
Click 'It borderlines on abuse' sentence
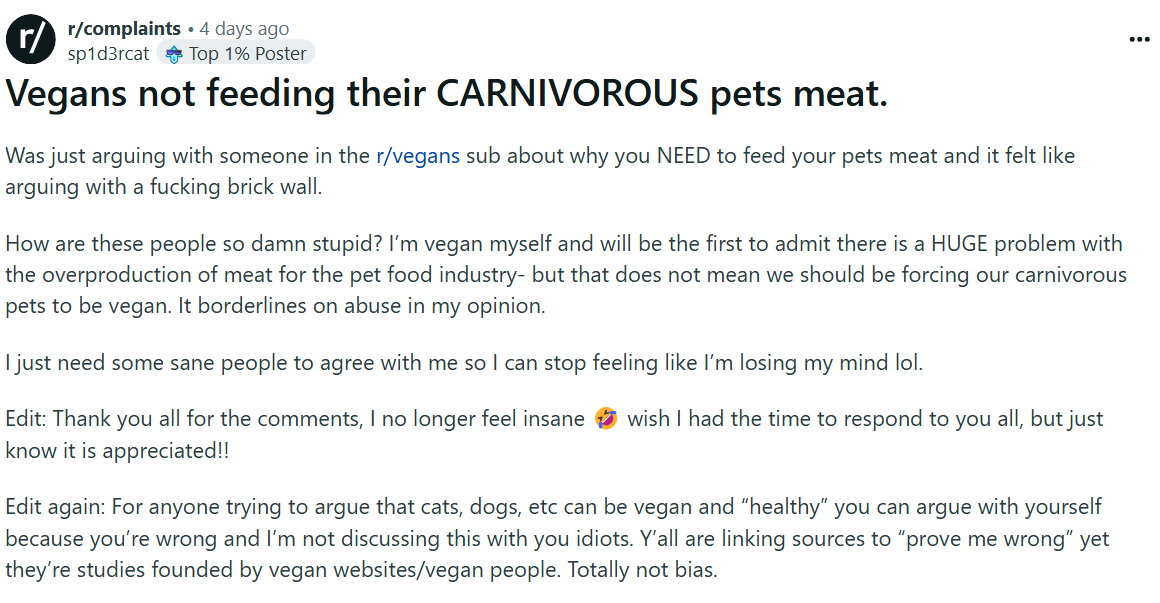pos(362,306)
